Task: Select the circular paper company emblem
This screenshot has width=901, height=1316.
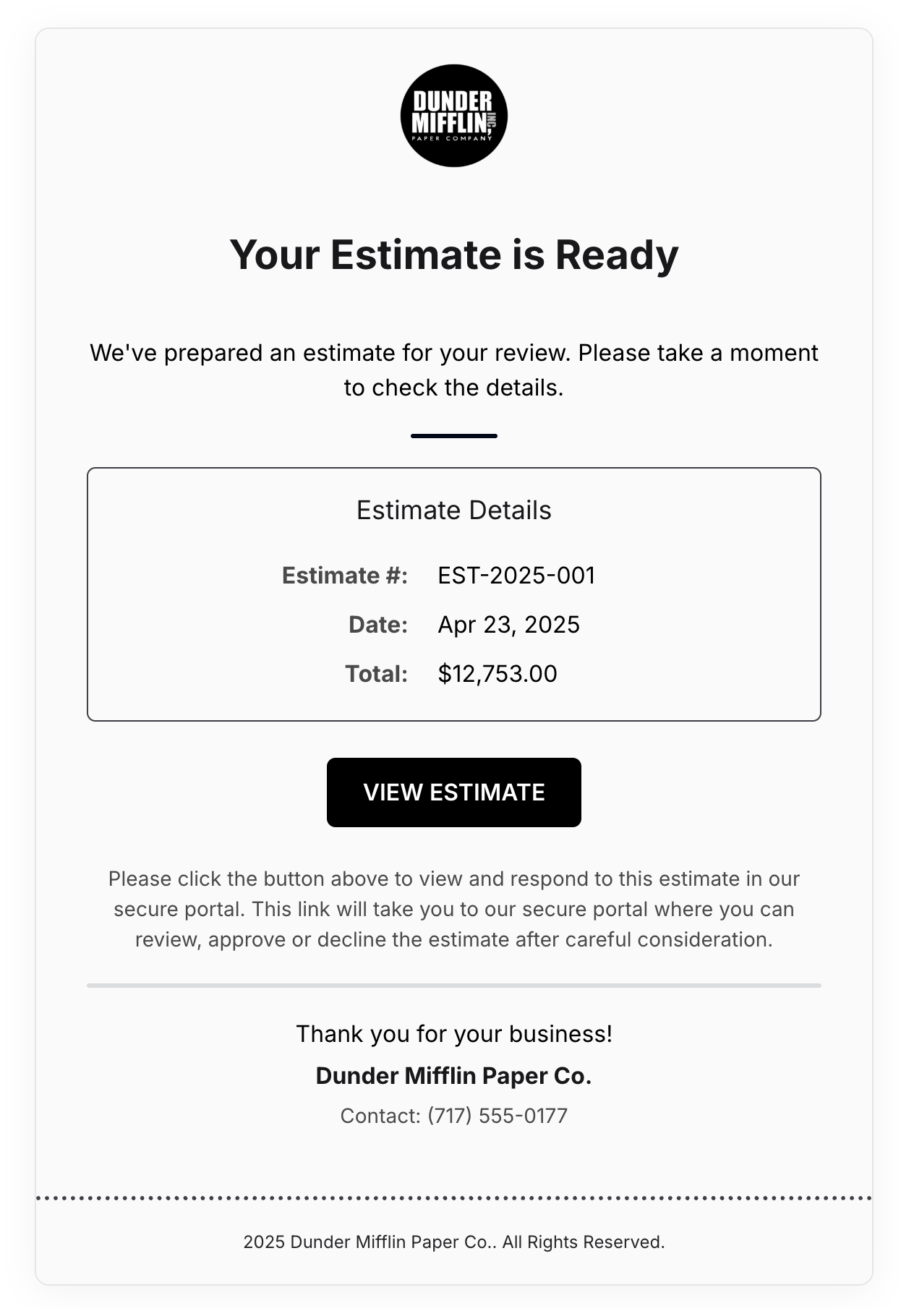Action: 454,117
